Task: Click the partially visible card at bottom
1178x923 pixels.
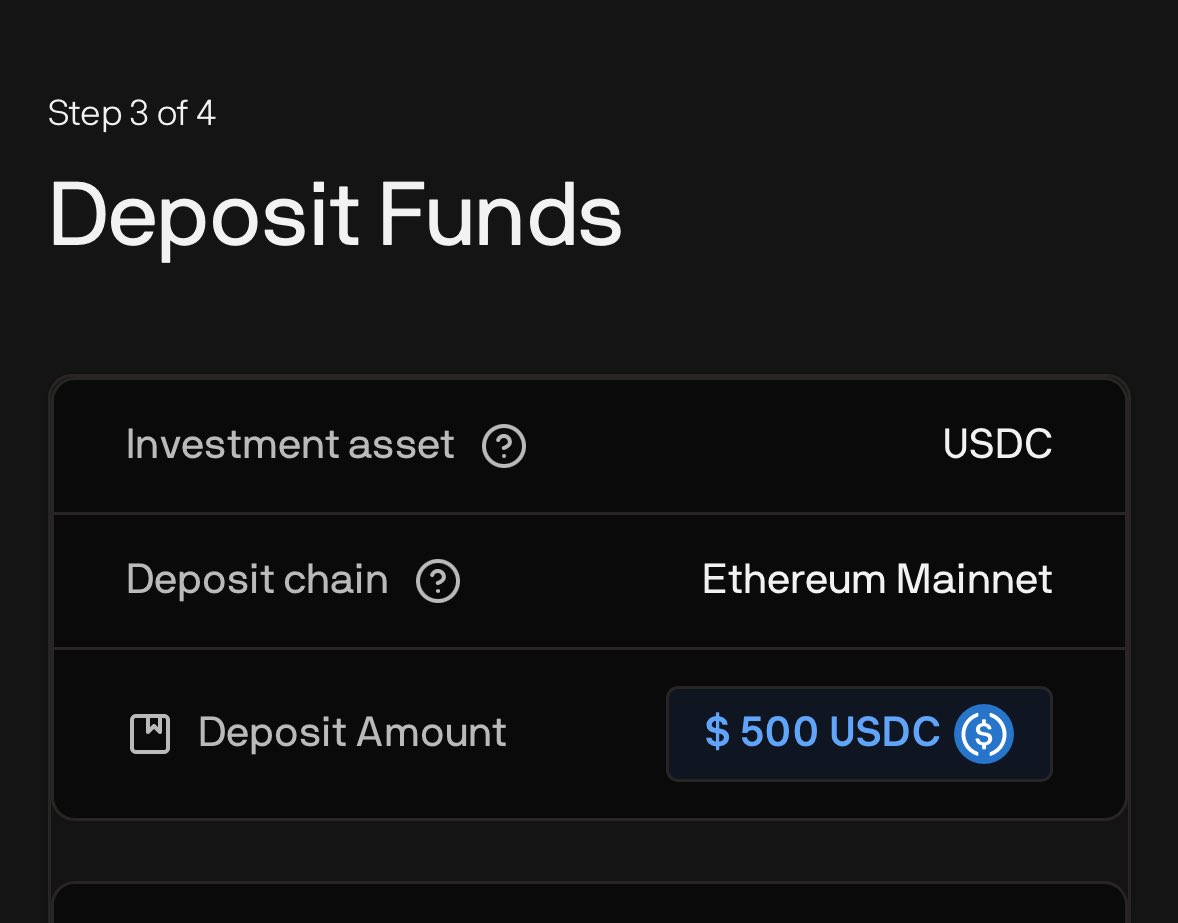Action: click(x=589, y=904)
